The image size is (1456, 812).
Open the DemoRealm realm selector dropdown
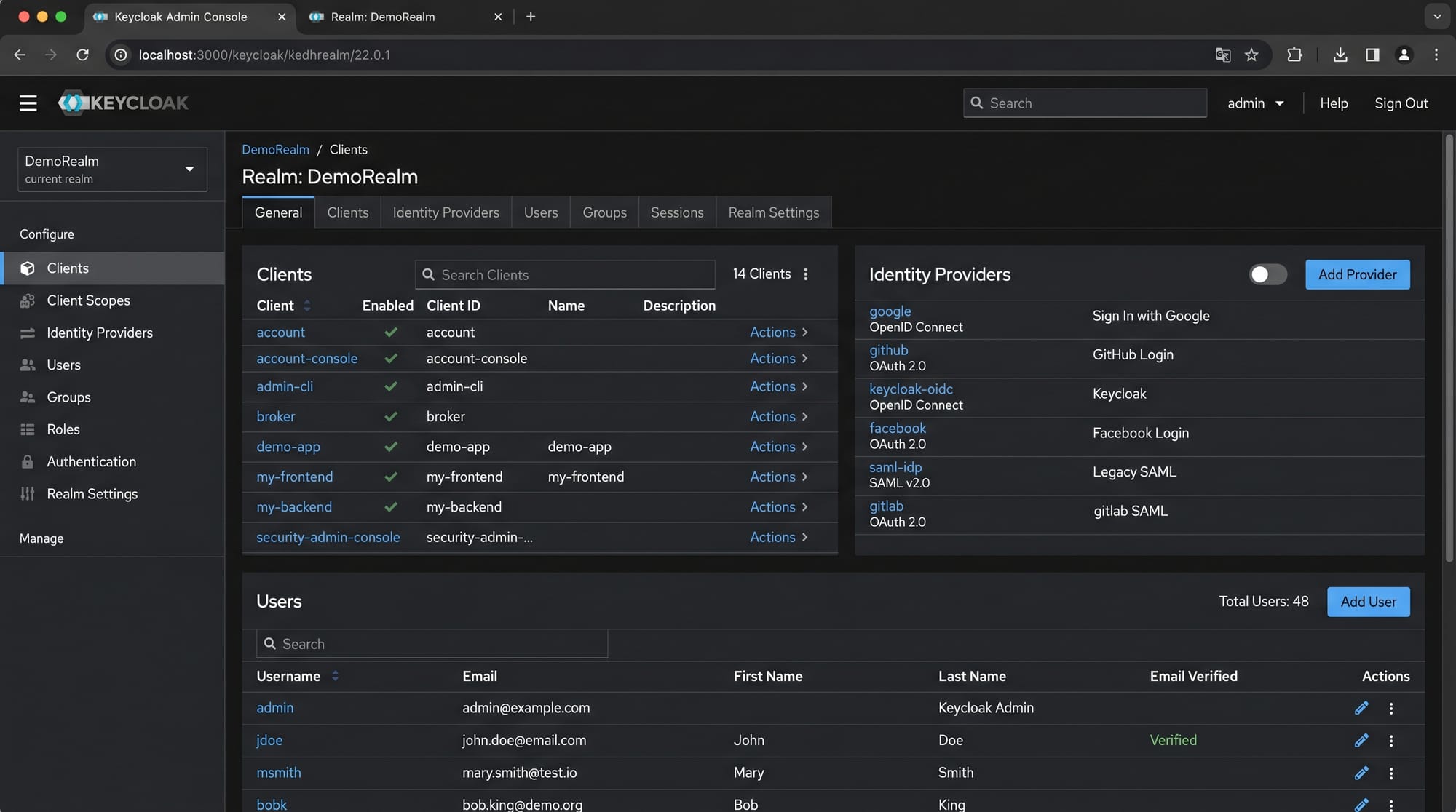pos(112,170)
